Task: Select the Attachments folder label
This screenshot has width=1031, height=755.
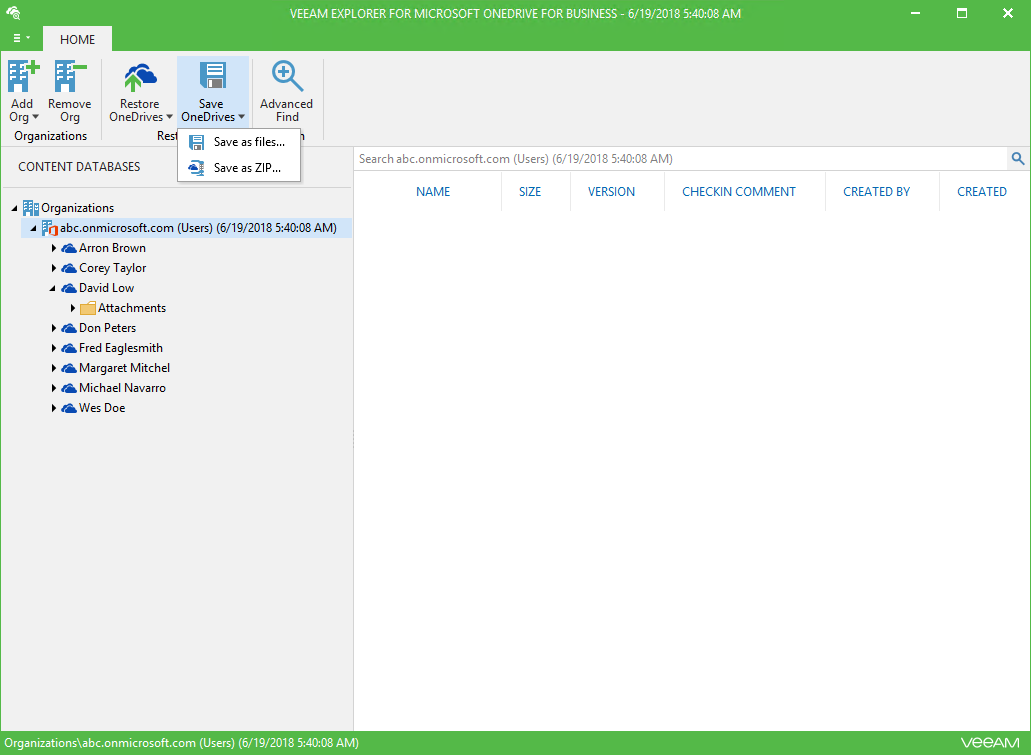Action: (132, 308)
